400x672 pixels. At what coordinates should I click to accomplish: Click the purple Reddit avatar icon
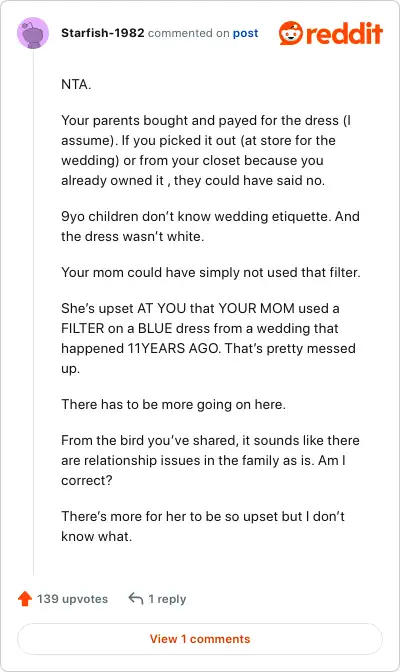[x=33, y=33]
